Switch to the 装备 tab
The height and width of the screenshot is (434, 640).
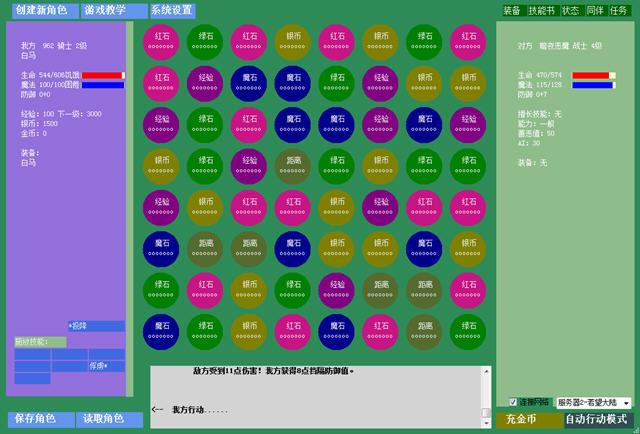(x=512, y=10)
